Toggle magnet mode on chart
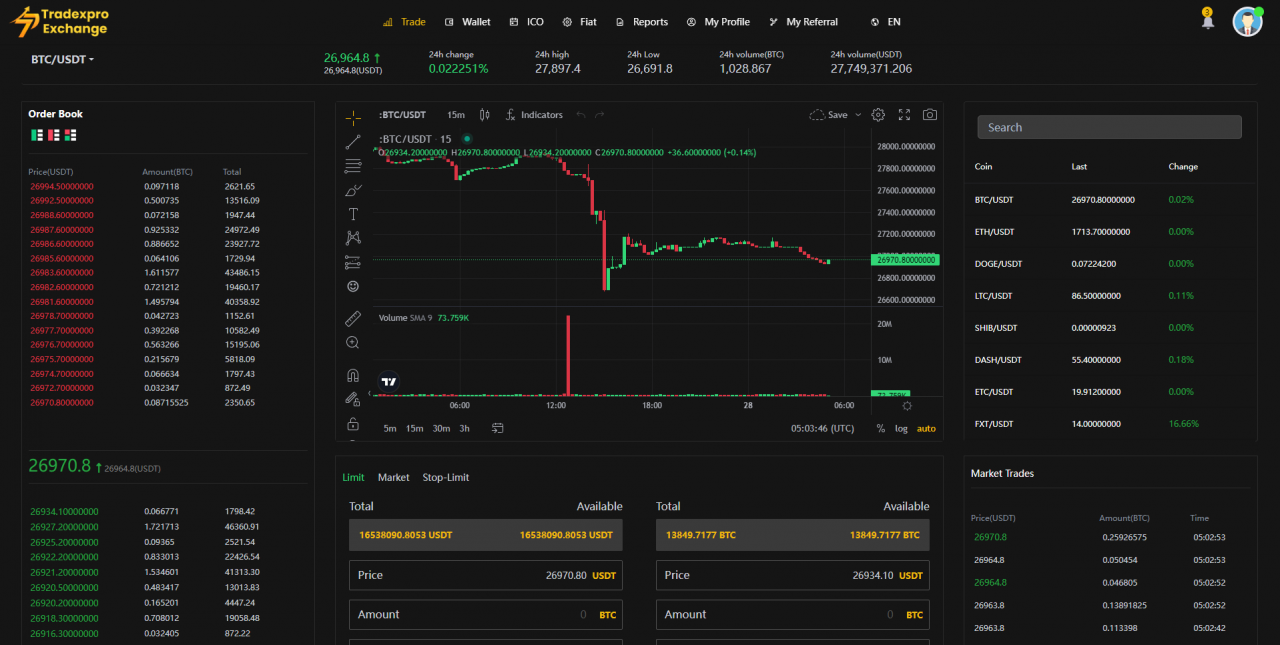 353,376
